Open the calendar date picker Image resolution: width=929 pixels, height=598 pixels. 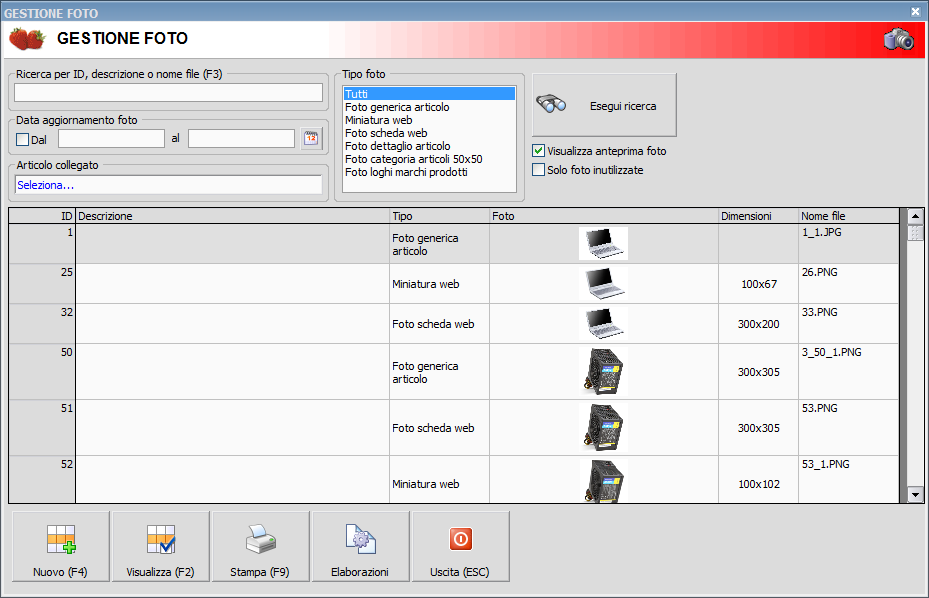tap(312, 138)
